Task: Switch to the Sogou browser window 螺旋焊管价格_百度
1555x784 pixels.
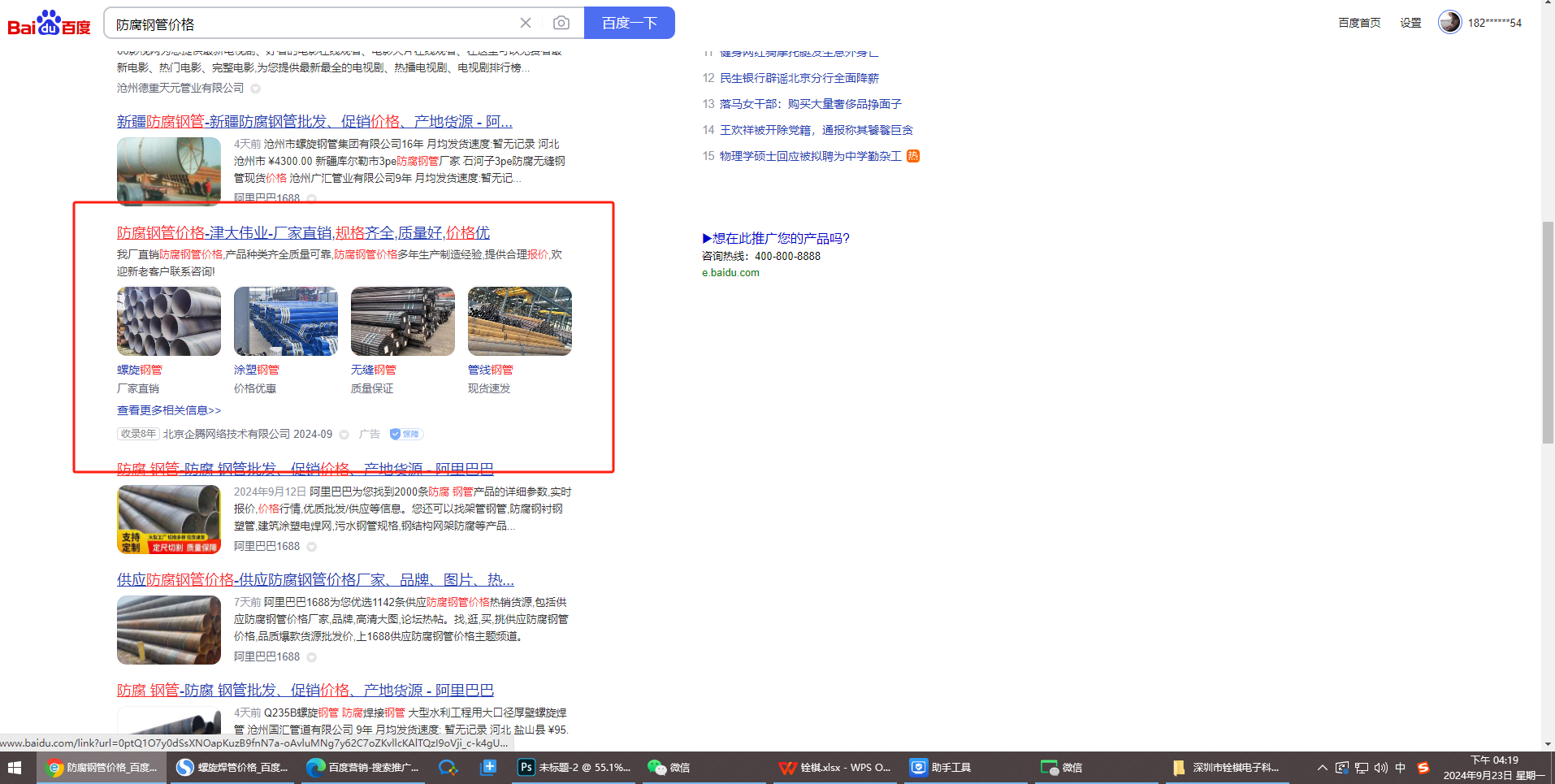Action: pos(233,768)
